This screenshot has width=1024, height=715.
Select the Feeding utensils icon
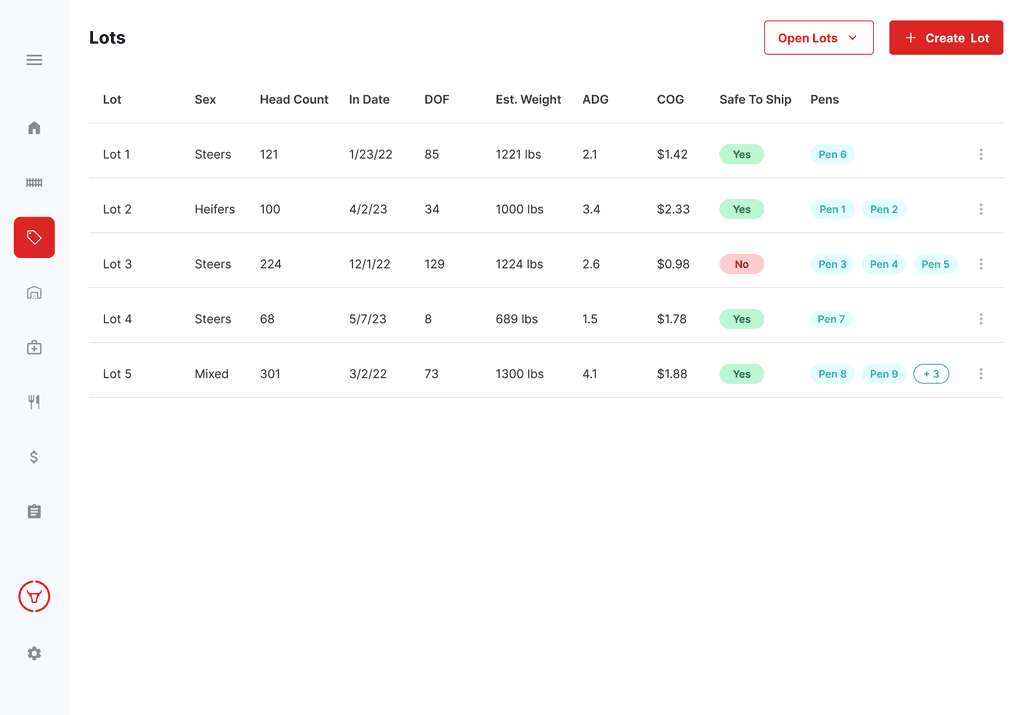point(34,401)
